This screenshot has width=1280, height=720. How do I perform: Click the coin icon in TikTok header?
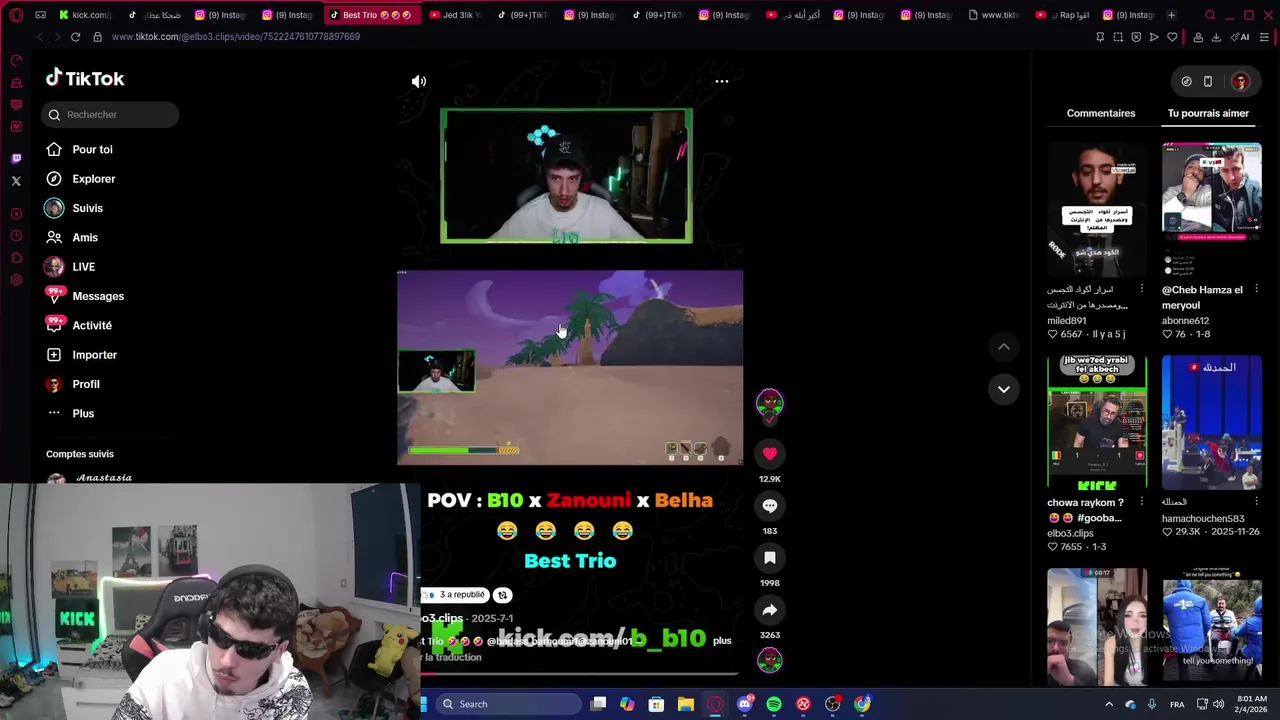coord(1186,82)
